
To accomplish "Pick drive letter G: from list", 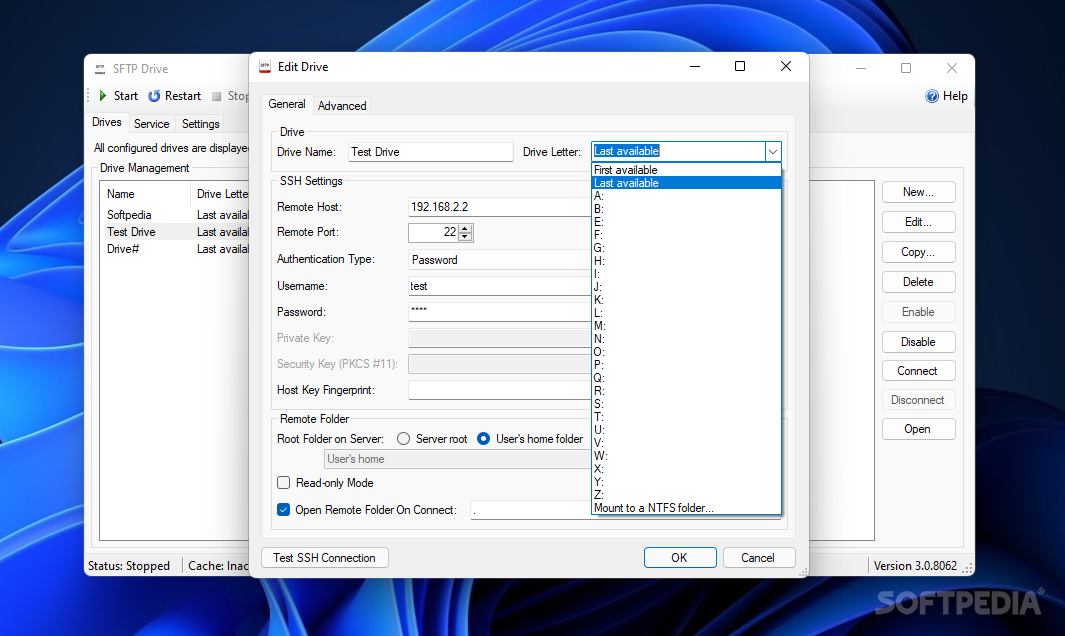I will [686, 248].
